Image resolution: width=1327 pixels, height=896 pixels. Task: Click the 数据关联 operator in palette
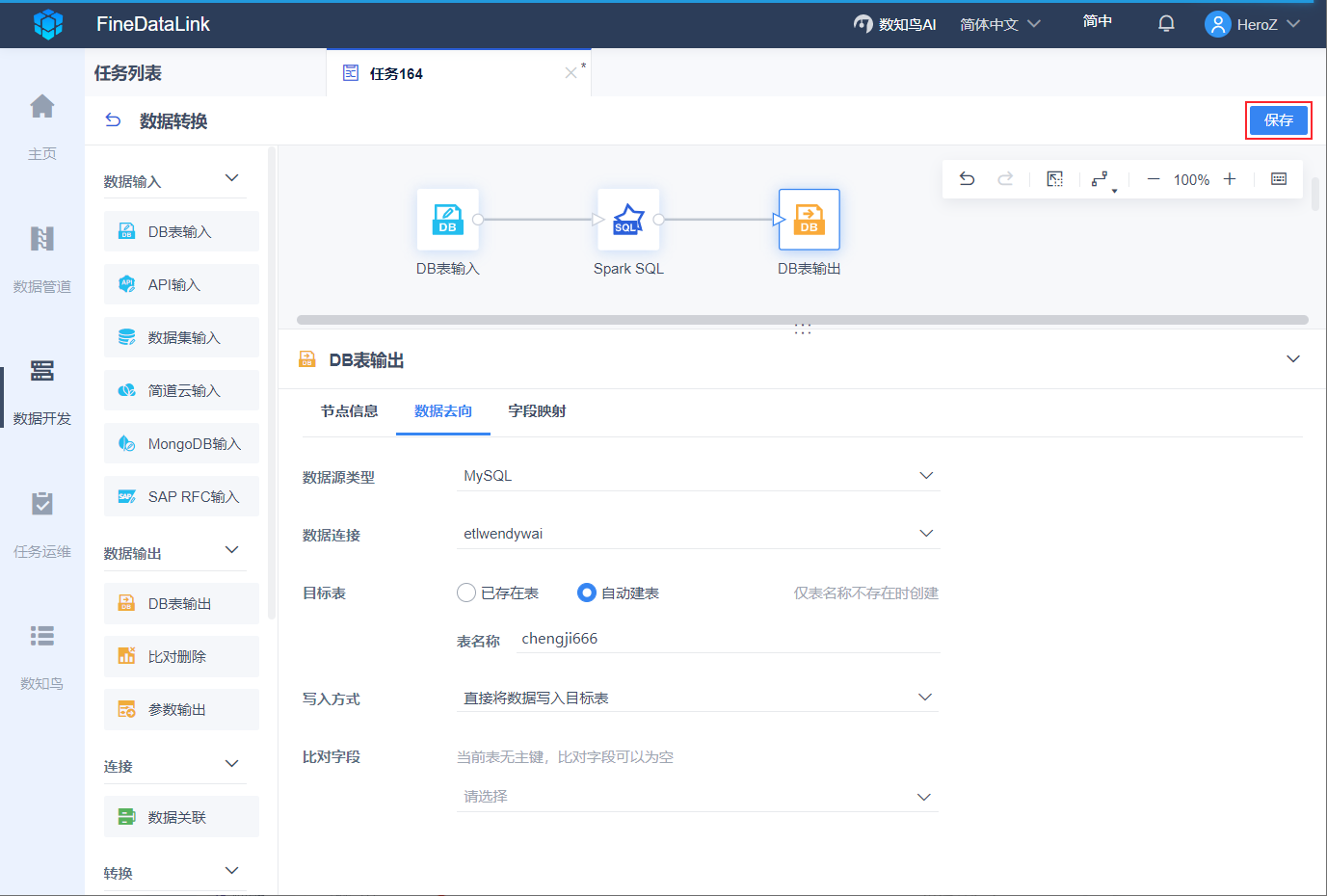tap(181, 817)
